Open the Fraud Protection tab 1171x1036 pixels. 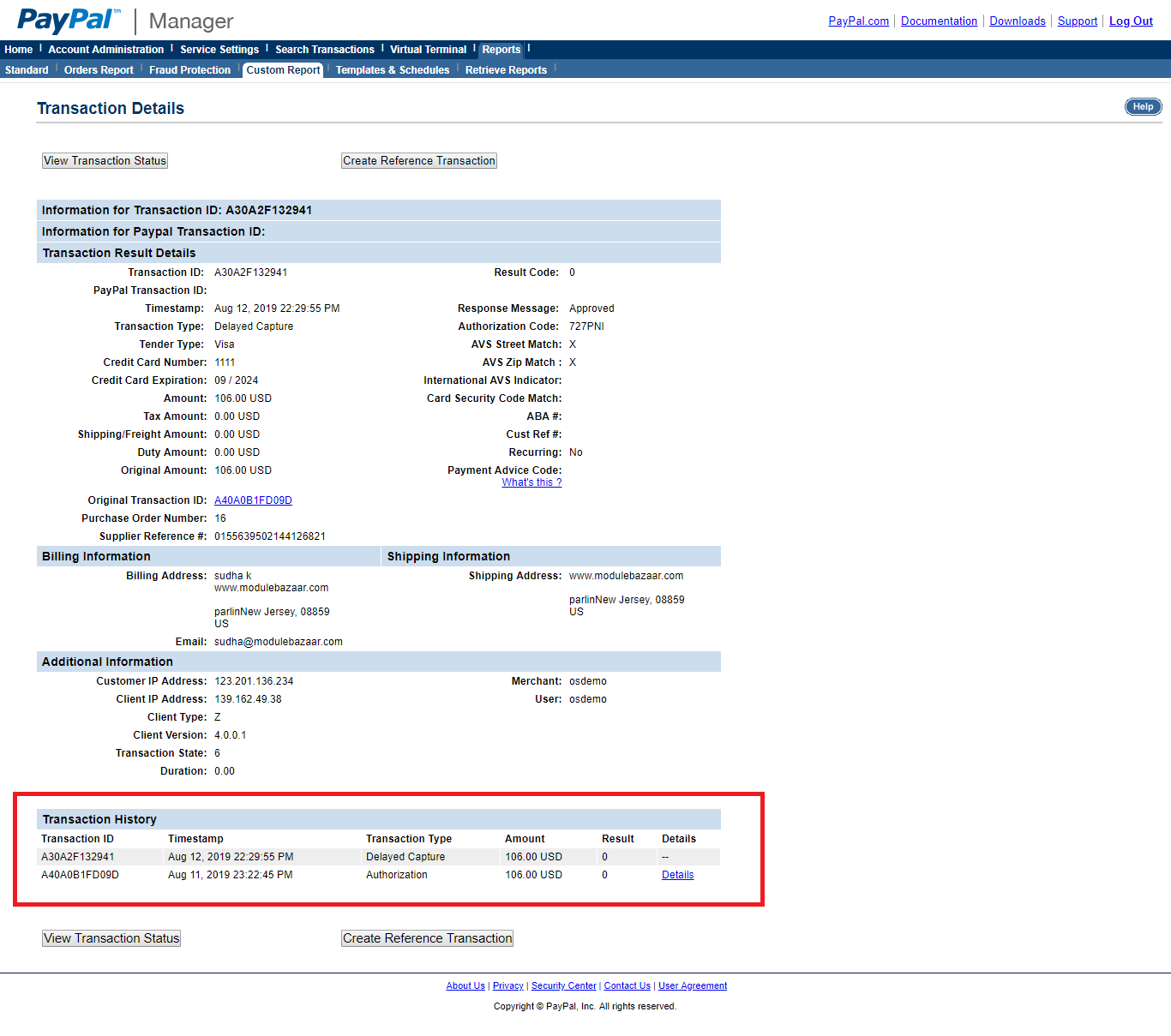pyautogui.click(x=189, y=70)
